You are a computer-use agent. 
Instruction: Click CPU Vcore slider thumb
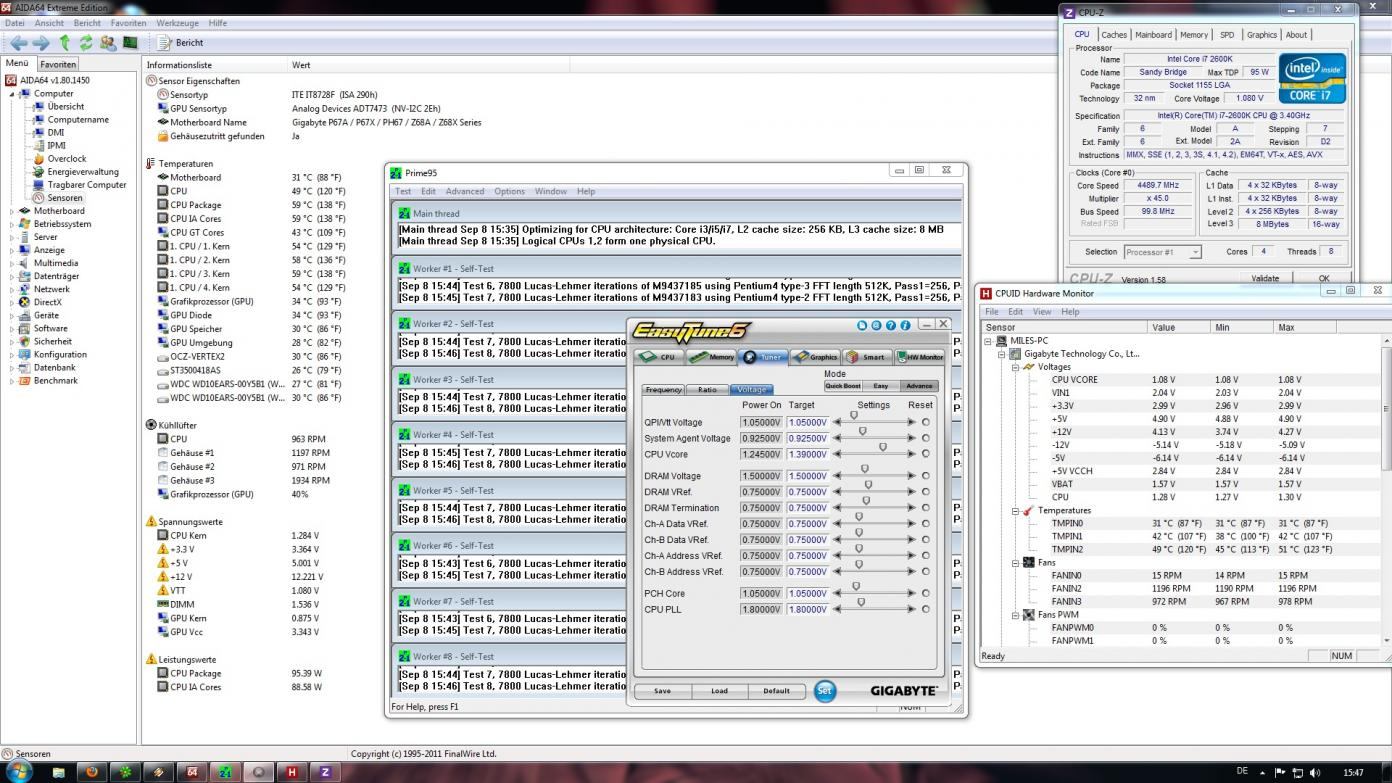[x=882, y=448]
